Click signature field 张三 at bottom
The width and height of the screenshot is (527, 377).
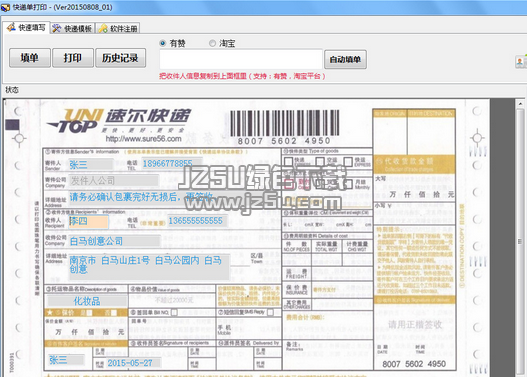66,361
